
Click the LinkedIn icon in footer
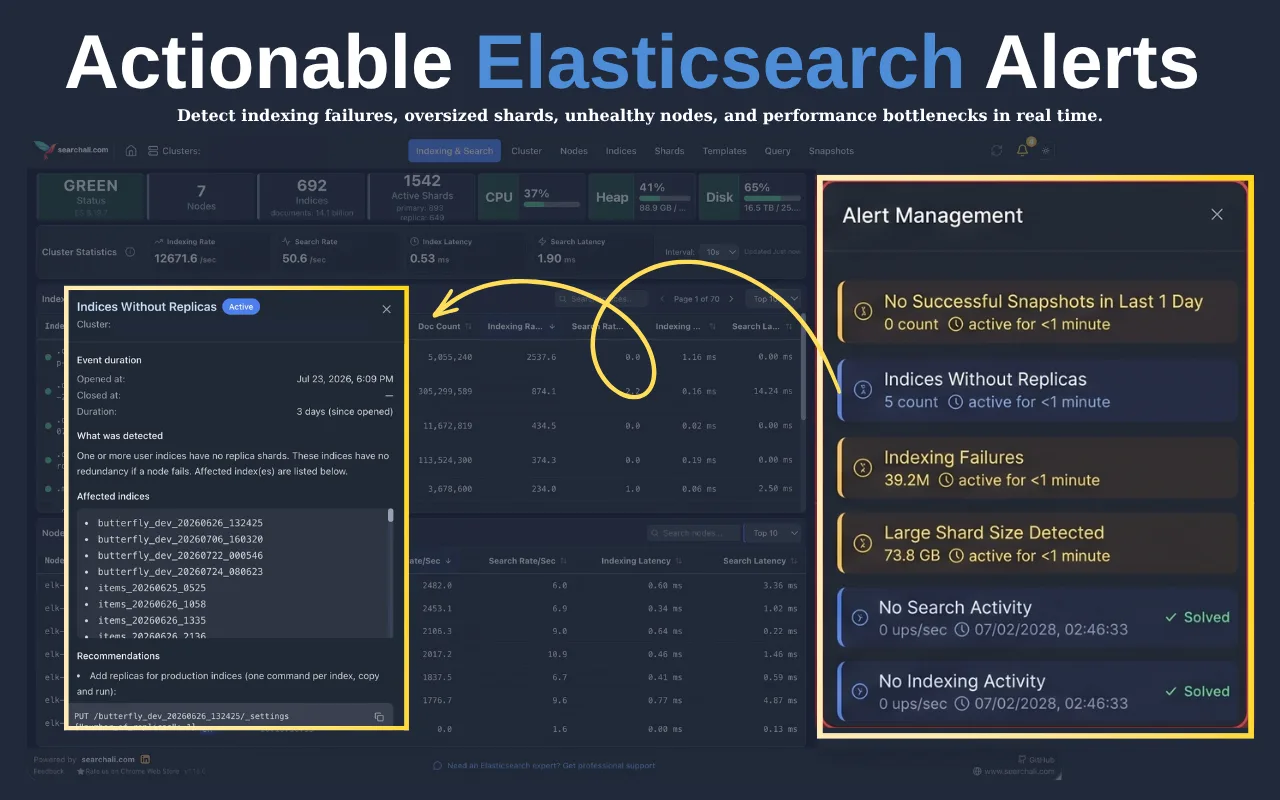click(x=145, y=760)
